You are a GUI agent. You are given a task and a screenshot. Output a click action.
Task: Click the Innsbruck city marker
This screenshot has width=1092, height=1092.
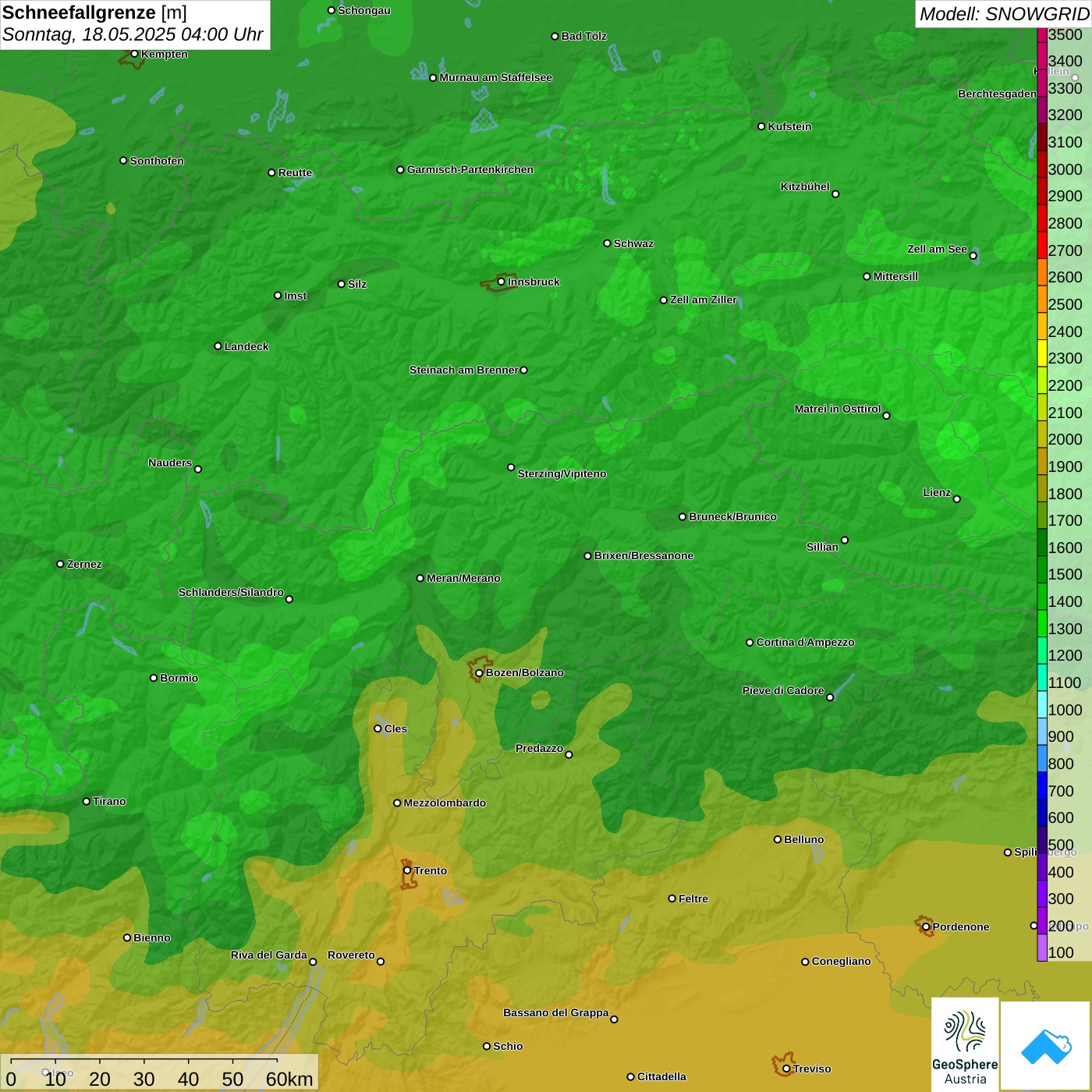[x=502, y=282]
